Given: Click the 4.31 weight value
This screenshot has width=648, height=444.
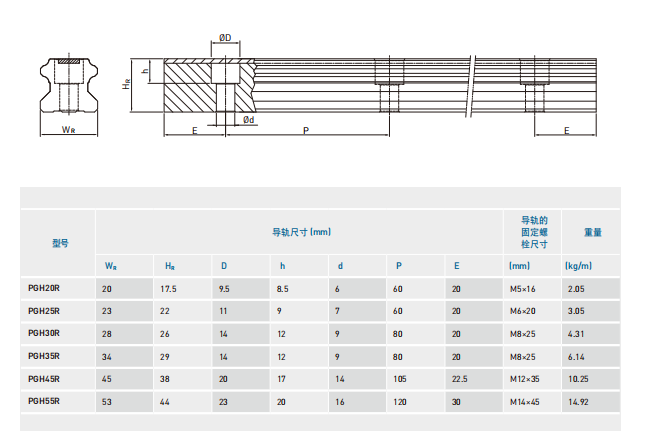Looking at the screenshot, I should point(576,334).
